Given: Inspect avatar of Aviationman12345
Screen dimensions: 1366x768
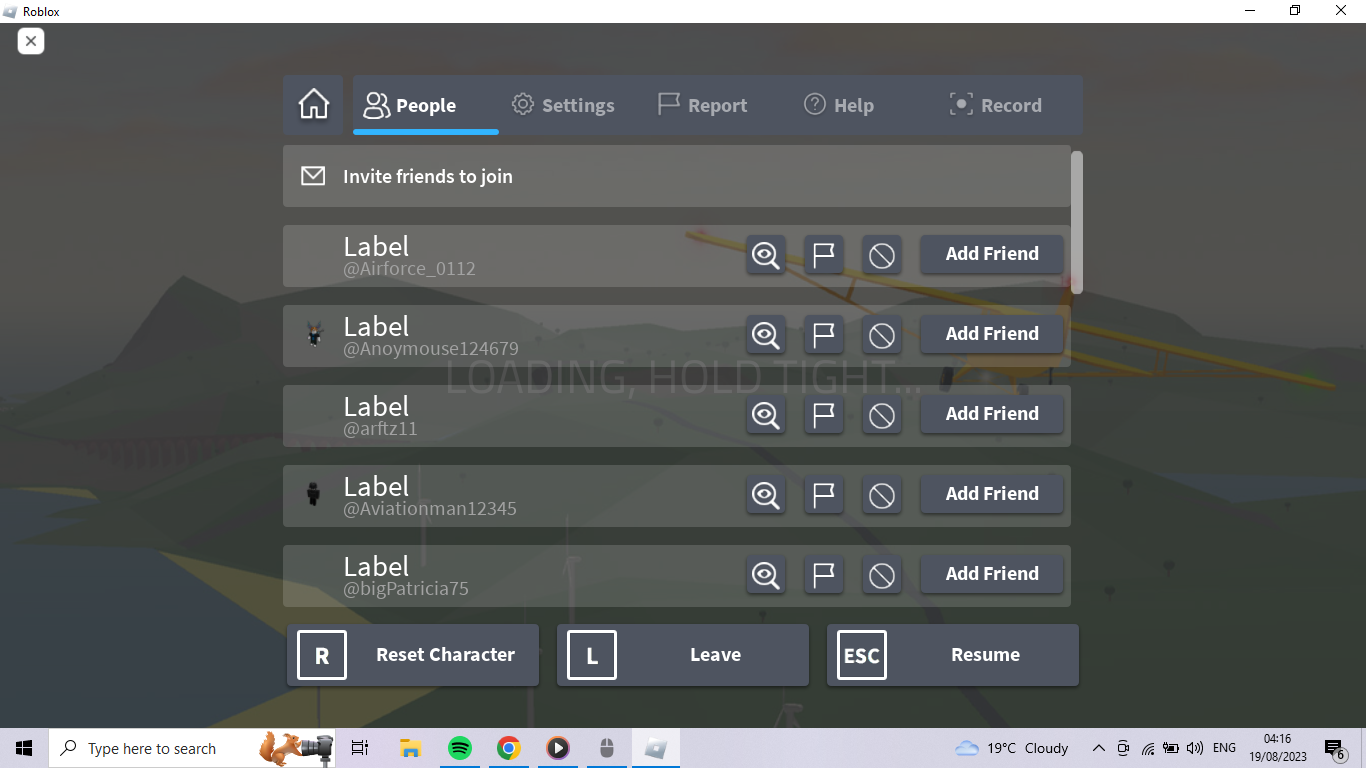Looking at the screenshot, I should [x=766, y=495].
